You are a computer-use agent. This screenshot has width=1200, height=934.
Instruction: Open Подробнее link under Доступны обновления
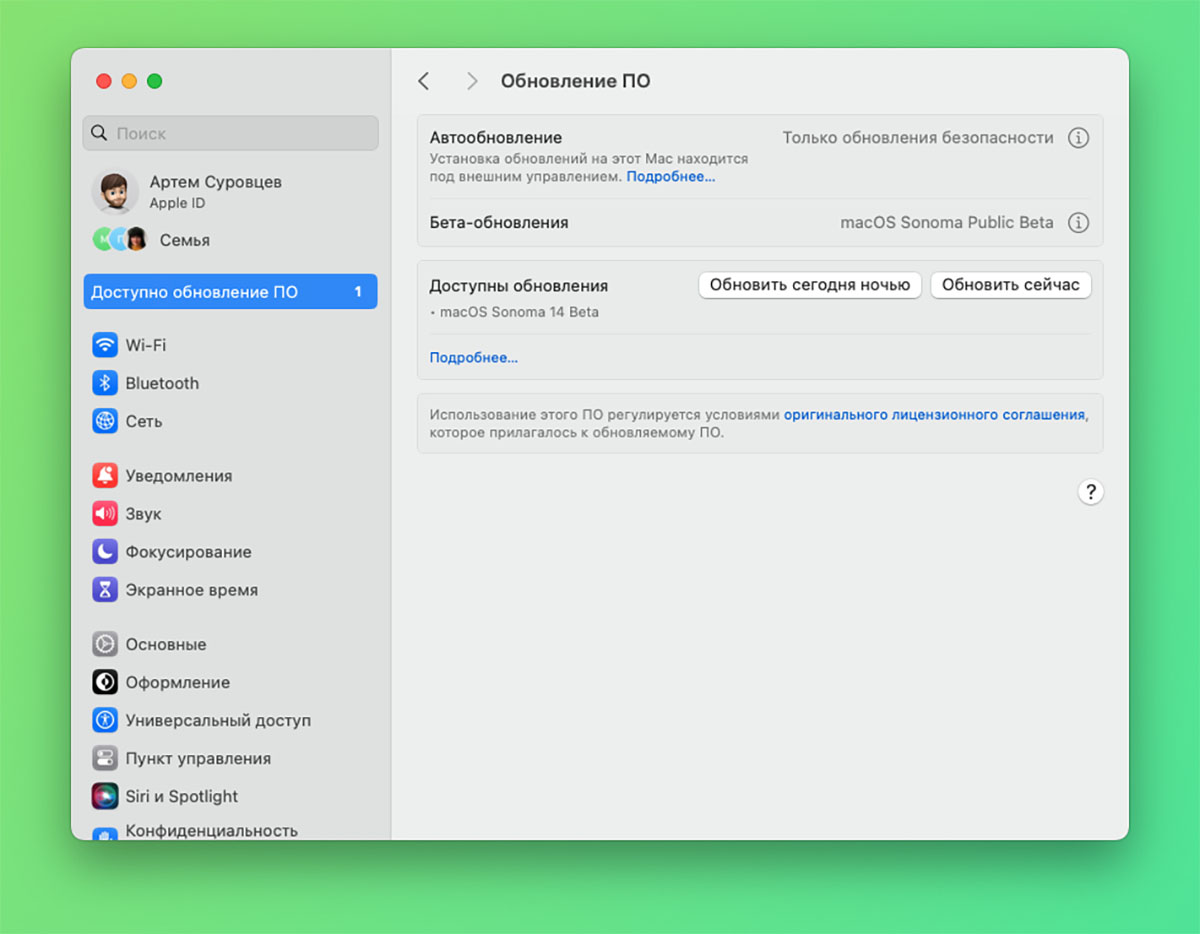(473, 357)
